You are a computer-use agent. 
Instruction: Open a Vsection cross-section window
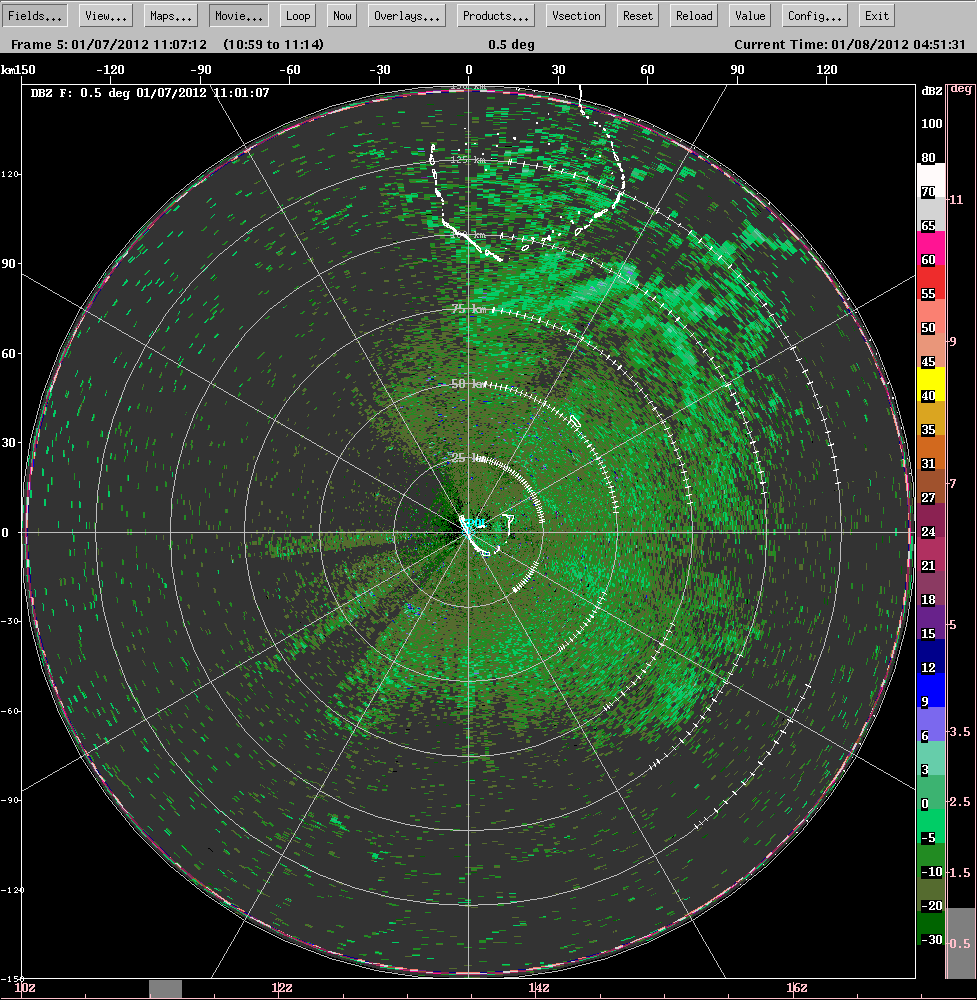(575, 15)
